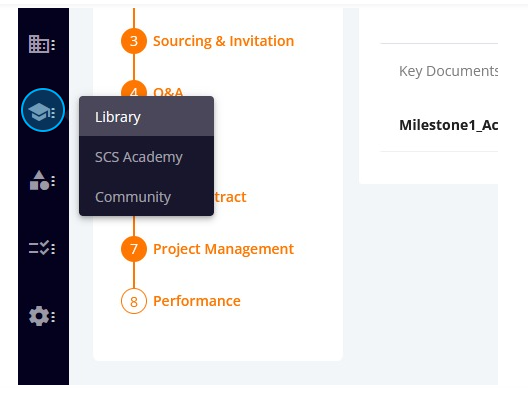Viewport: 528px width, 394px height.
Task: Click the Q&A step label
Action: (168, 92)
